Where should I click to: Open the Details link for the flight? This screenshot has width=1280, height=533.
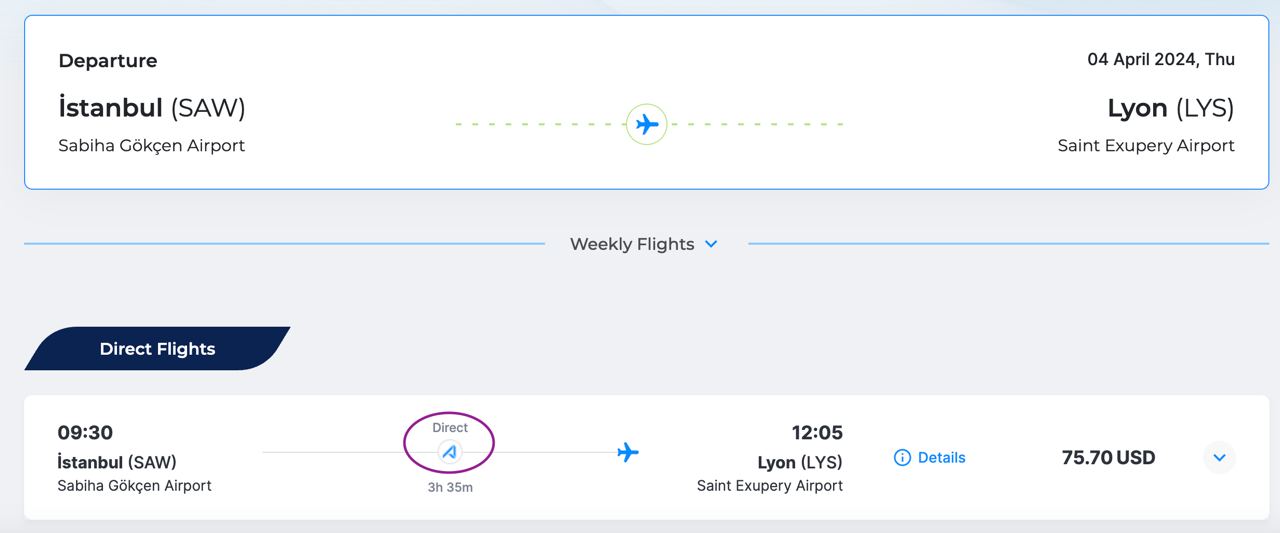pyautogui.click(x=941, y=458)
